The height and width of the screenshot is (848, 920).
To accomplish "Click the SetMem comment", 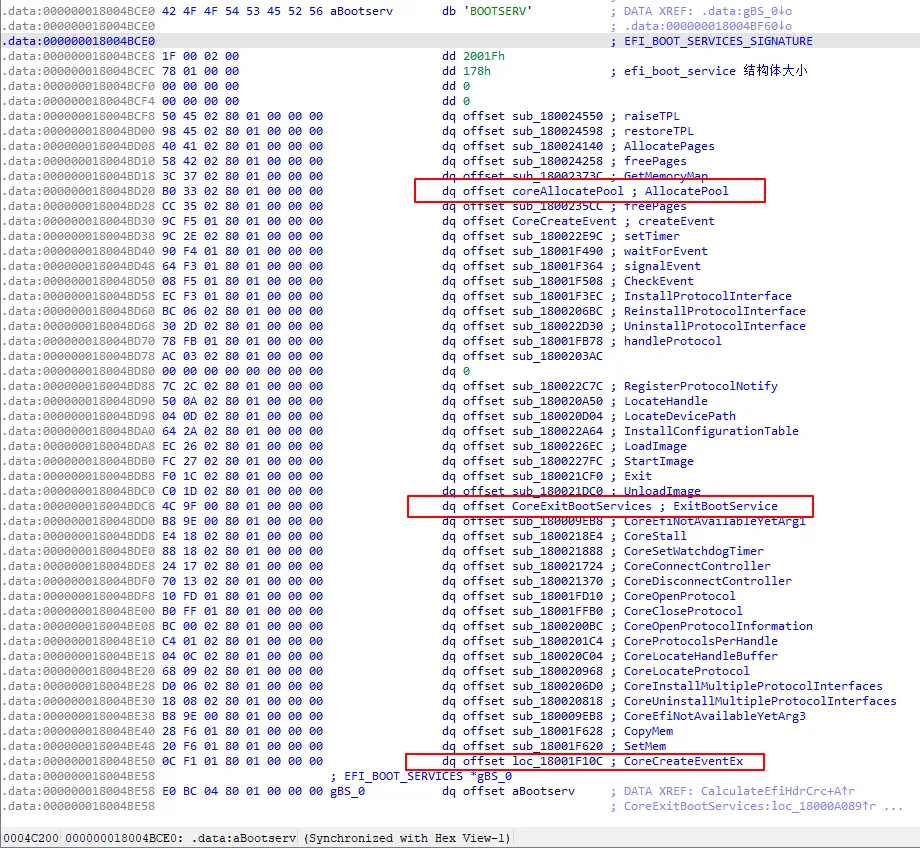I will point(645,746).
